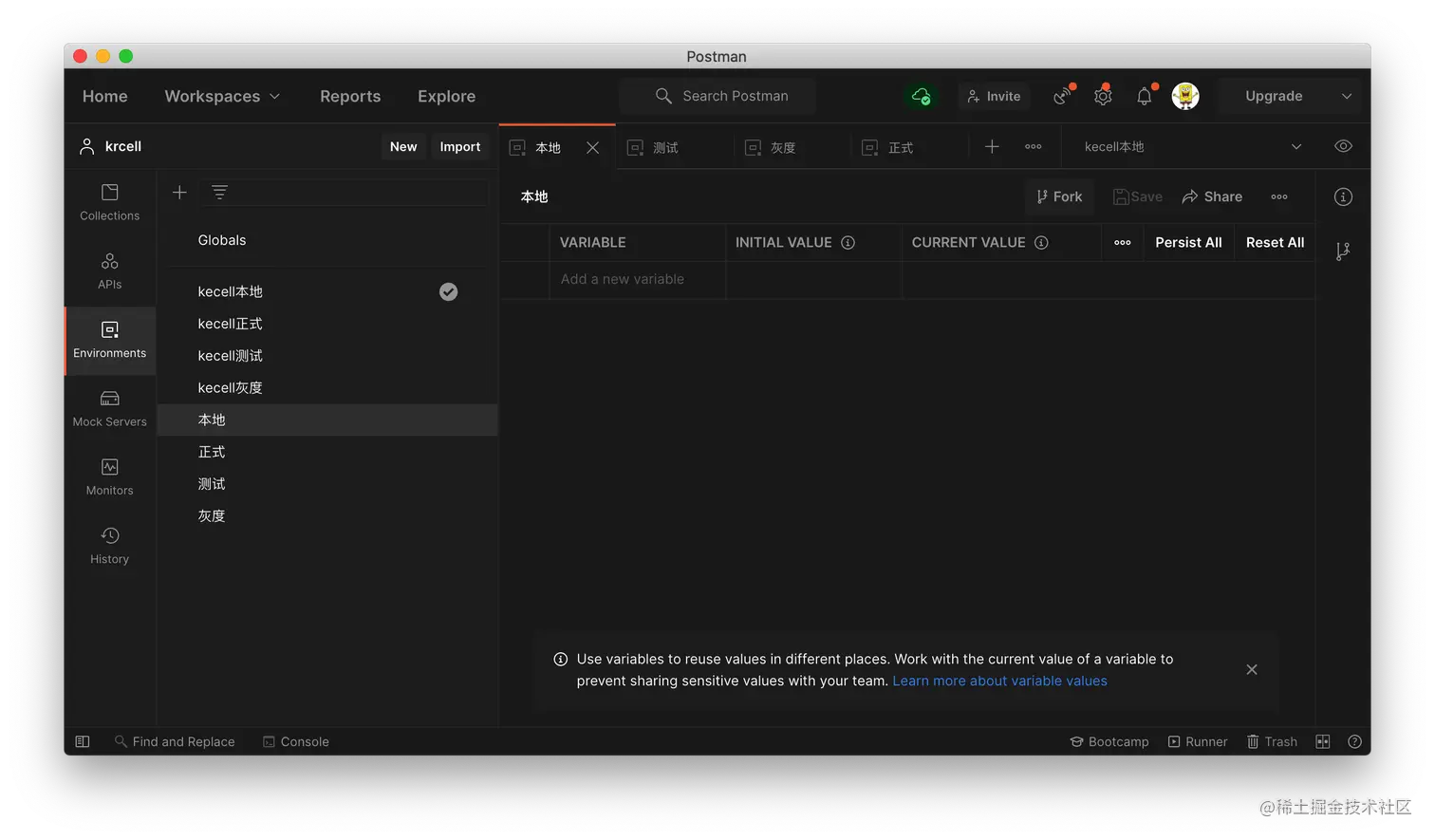Image resolution: width=1435 pixels, height=840 pixels.
Task: Open the help icon in status bar
Action: tap(1354, 741)
